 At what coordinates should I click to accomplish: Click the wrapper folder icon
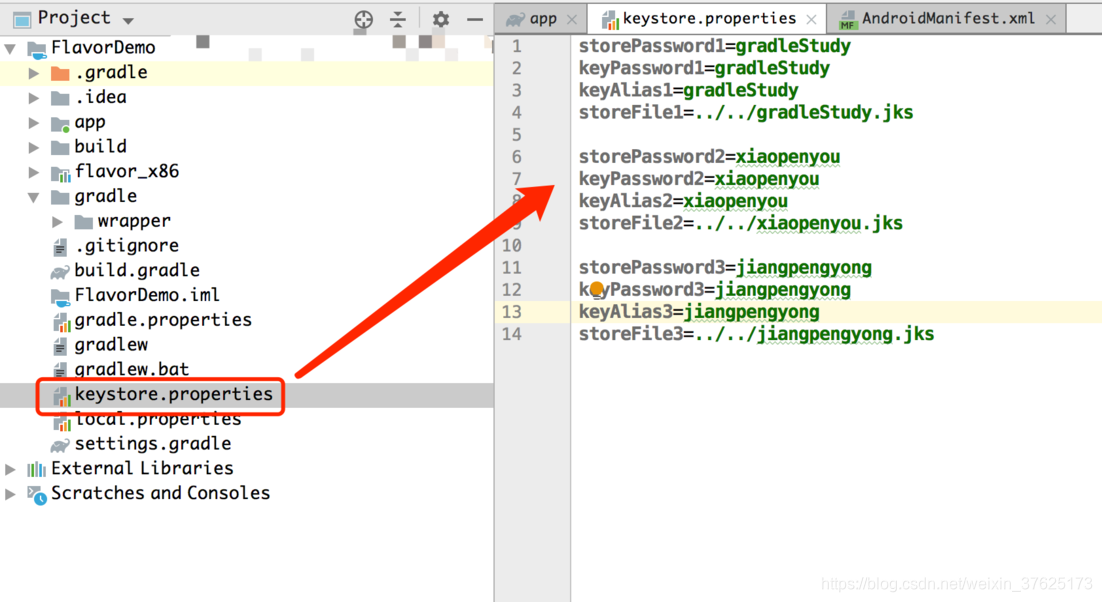click(84, 221)
